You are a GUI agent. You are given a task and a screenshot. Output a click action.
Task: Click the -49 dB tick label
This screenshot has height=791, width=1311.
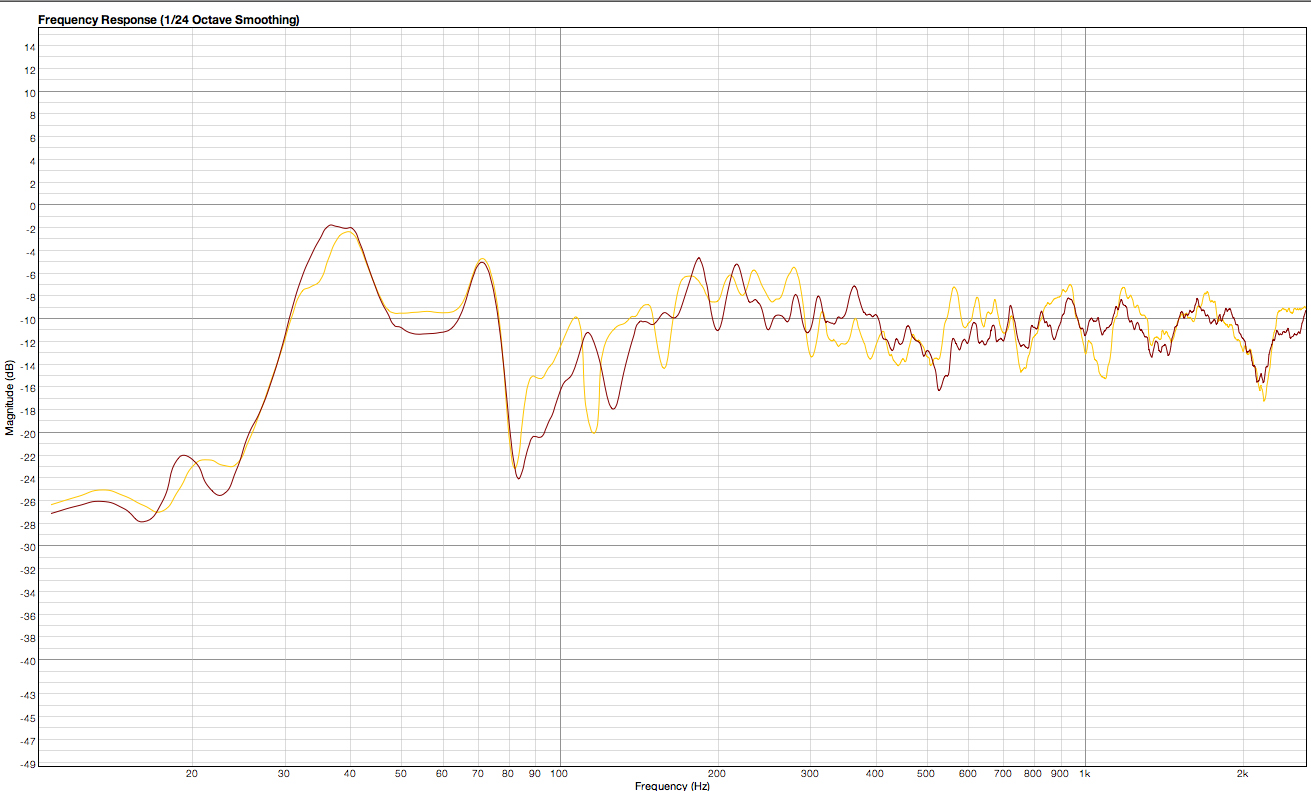pos(29,764)
